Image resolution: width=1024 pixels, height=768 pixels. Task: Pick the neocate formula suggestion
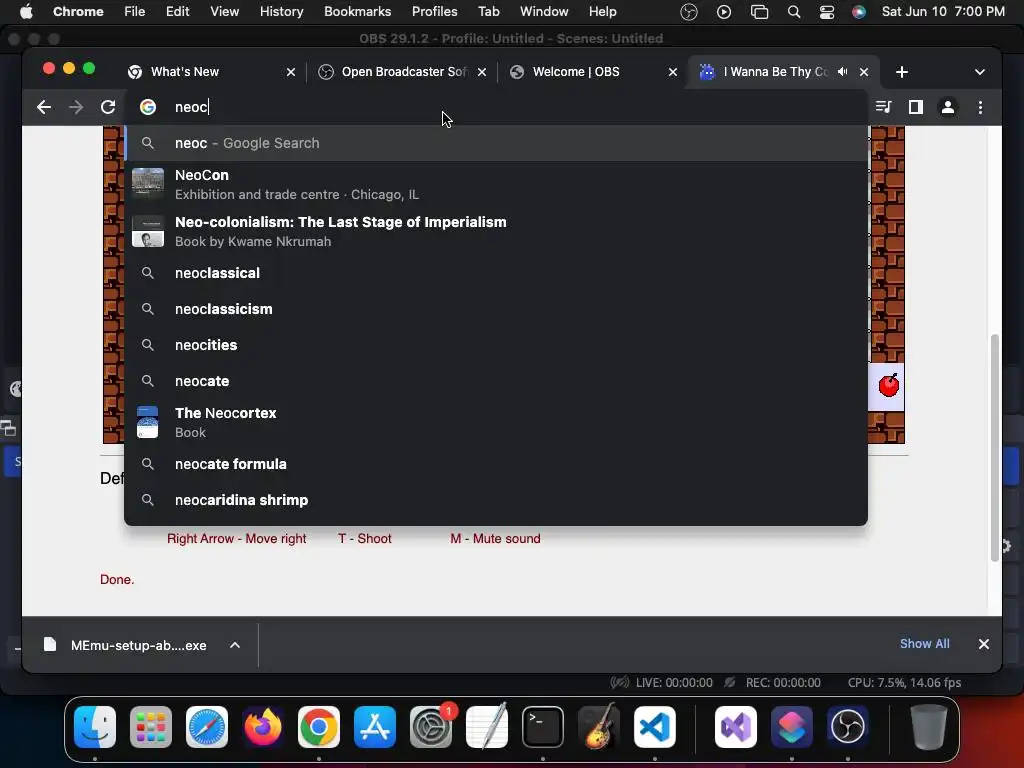point(496,464)
